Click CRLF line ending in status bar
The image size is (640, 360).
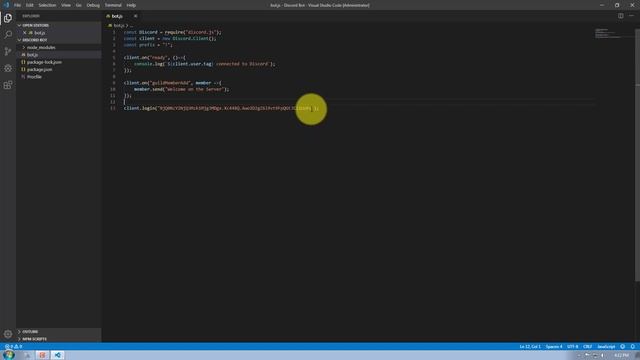pyautogui.click(x=587, y=347)
